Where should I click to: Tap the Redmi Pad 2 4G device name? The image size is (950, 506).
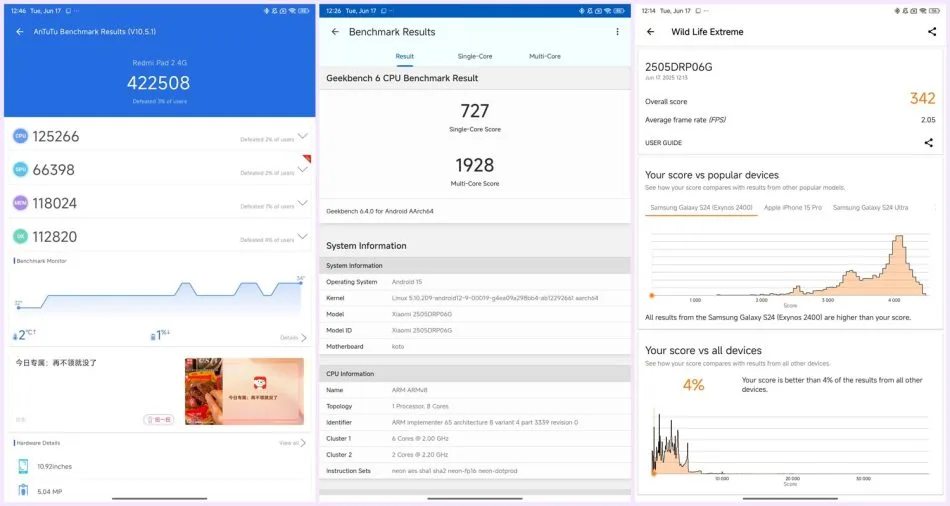[x=159, y=63]
